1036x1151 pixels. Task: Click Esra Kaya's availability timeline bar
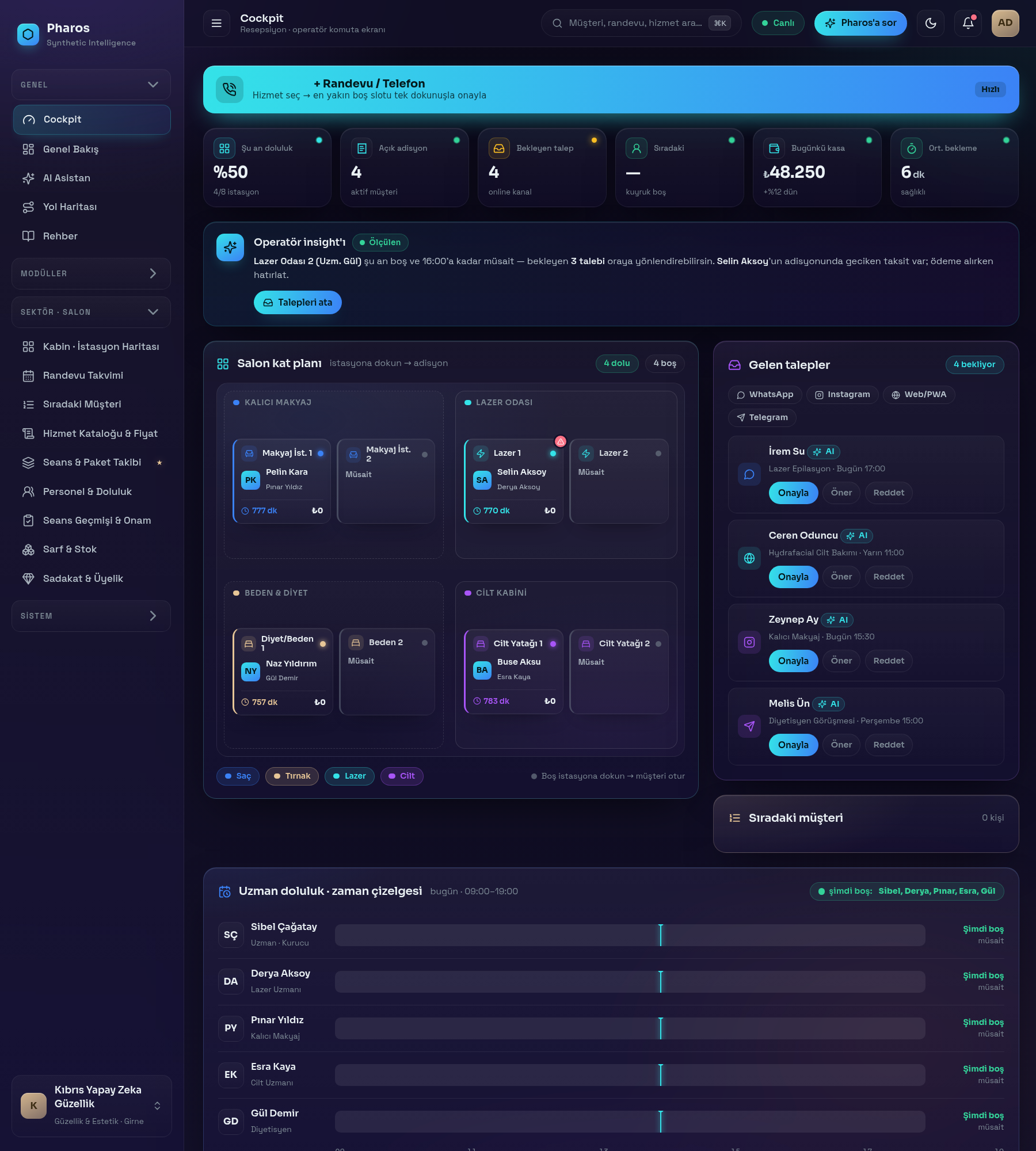[630, 1074]
